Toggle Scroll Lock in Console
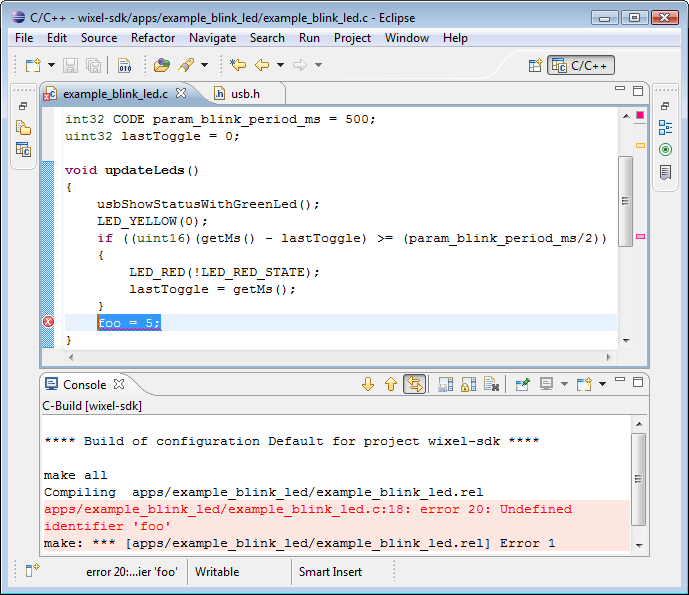This screenshot has width=689, height=595. 468,384
